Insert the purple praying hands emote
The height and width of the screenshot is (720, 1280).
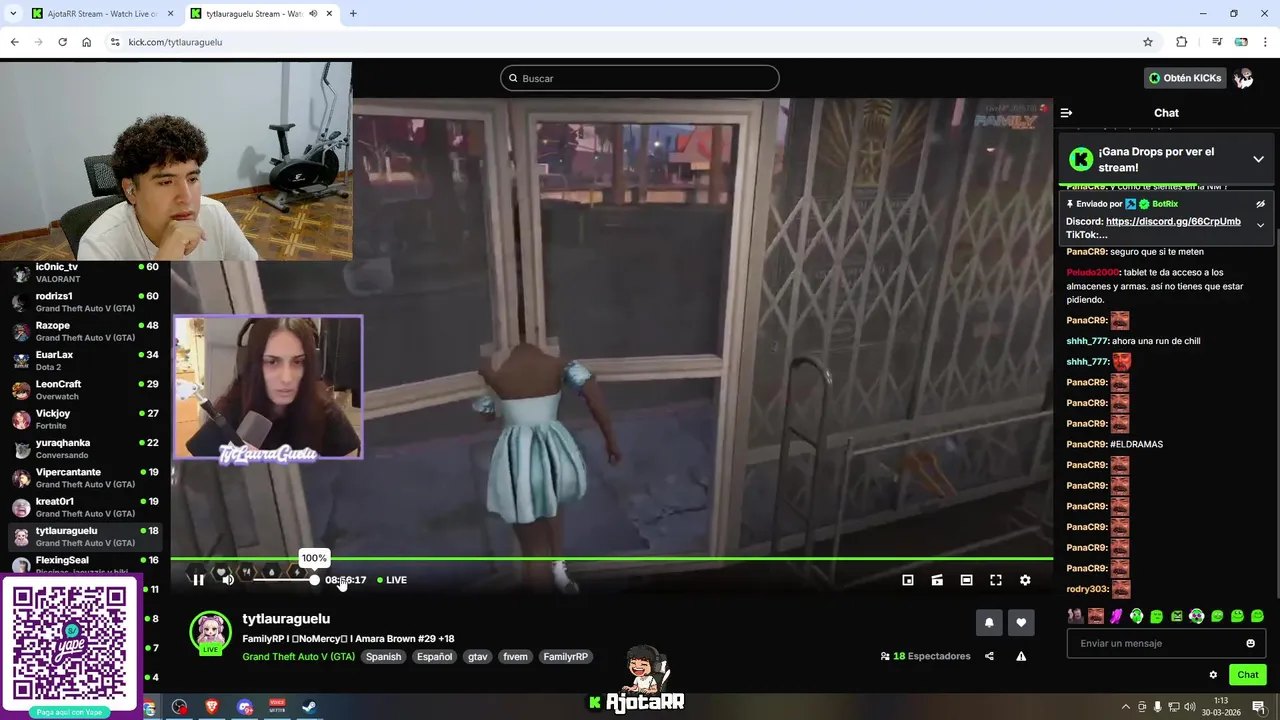pos(1116,616)
